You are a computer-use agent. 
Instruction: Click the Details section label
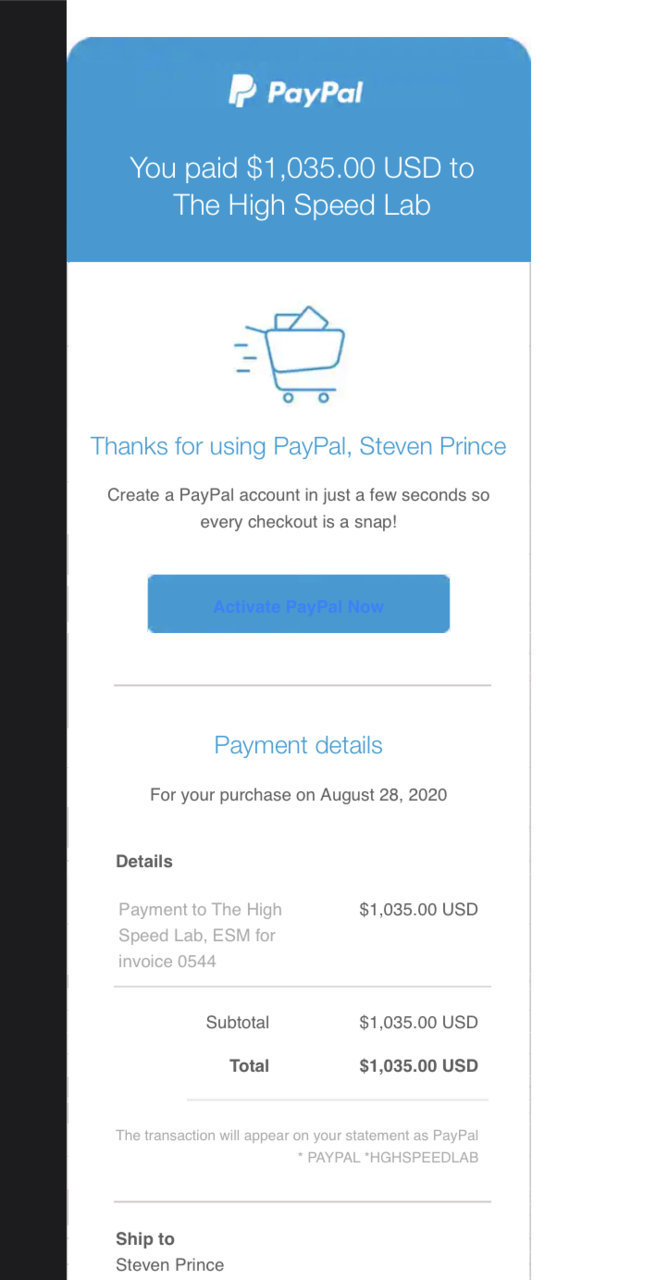(x=144, y=861)
